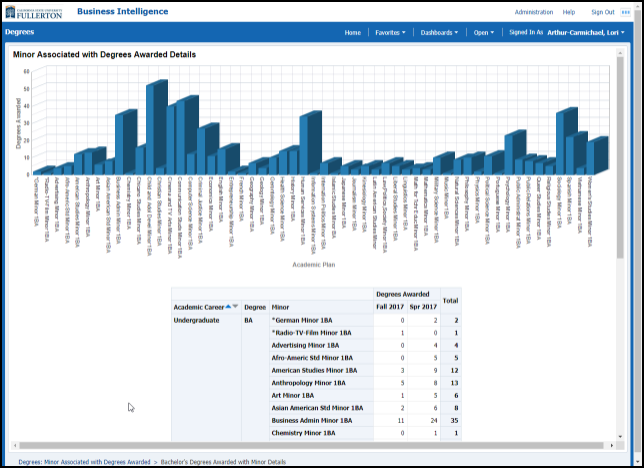Viewport: 644px width, 468px height.
Task: Sort Academic Career ascending with the up arrow
Action: (x=228, y=306)
